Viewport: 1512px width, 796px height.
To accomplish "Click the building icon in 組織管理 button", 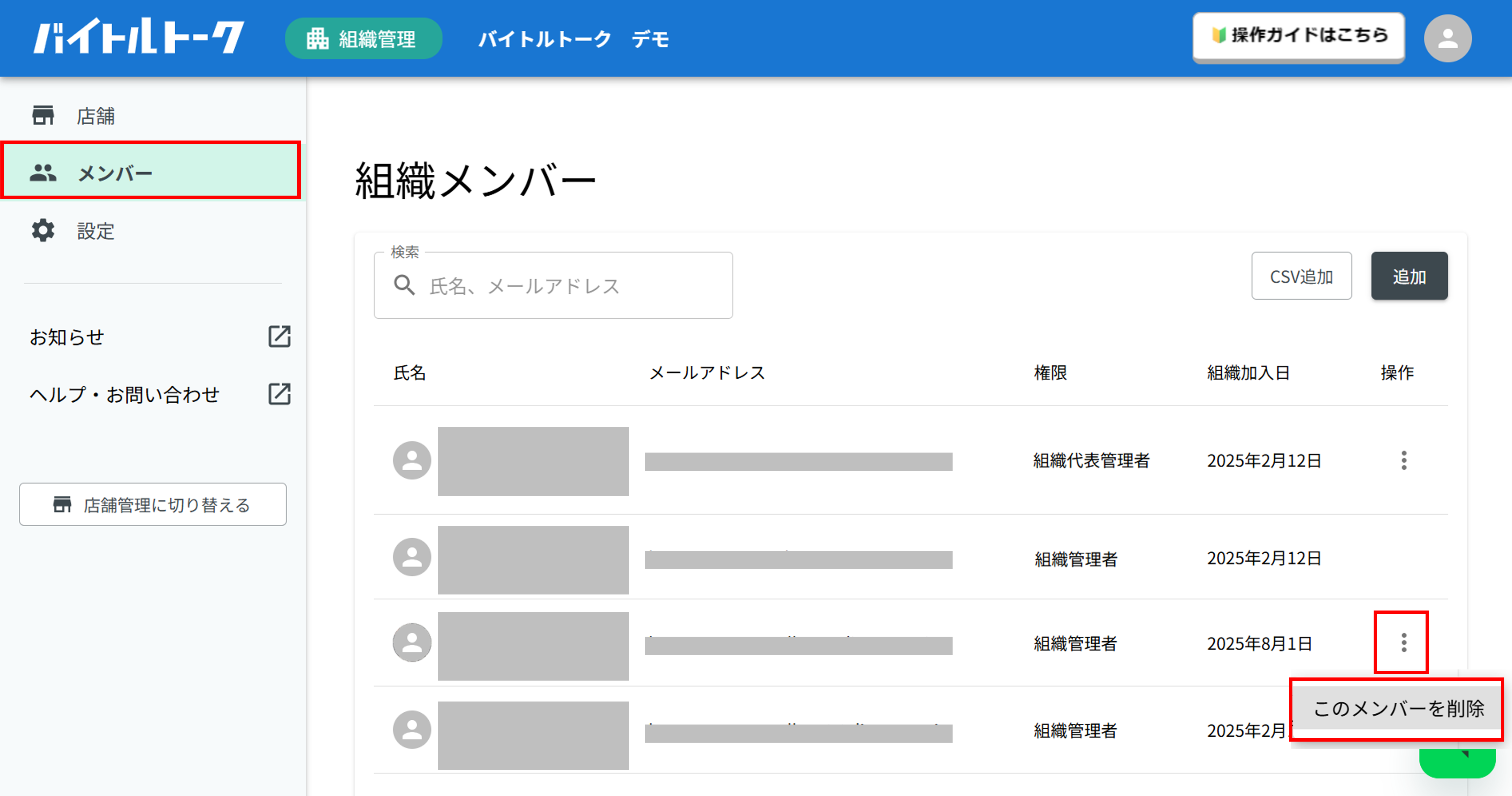I will (x=318, y=39).
